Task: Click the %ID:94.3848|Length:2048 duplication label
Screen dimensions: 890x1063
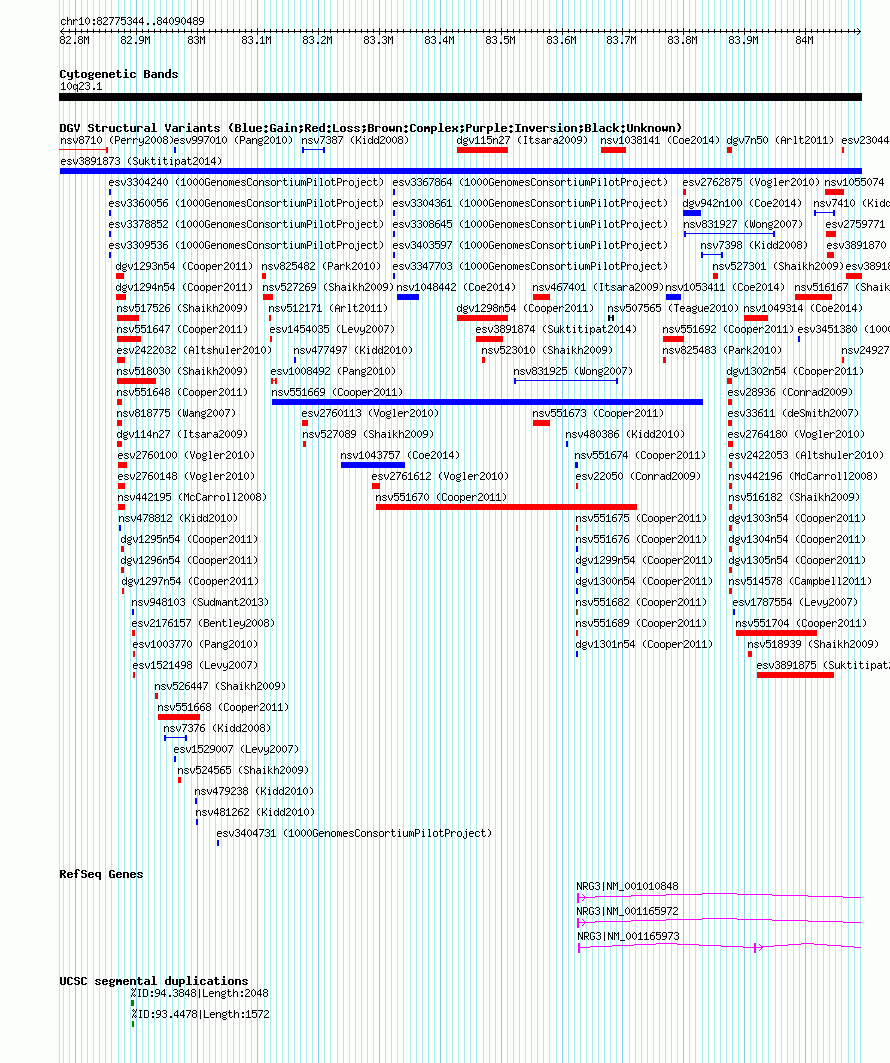Action: click(200, 994)
